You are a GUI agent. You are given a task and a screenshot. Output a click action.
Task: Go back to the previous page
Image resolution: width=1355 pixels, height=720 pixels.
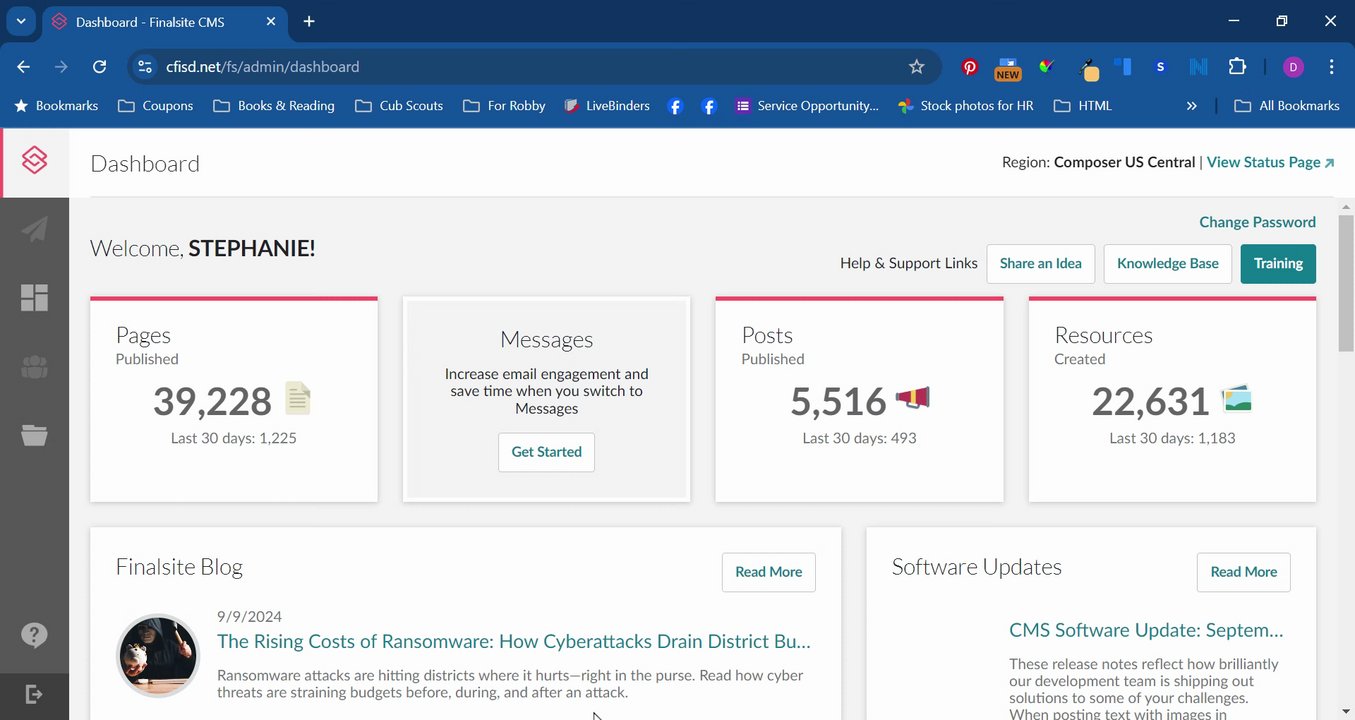point(24,67)
